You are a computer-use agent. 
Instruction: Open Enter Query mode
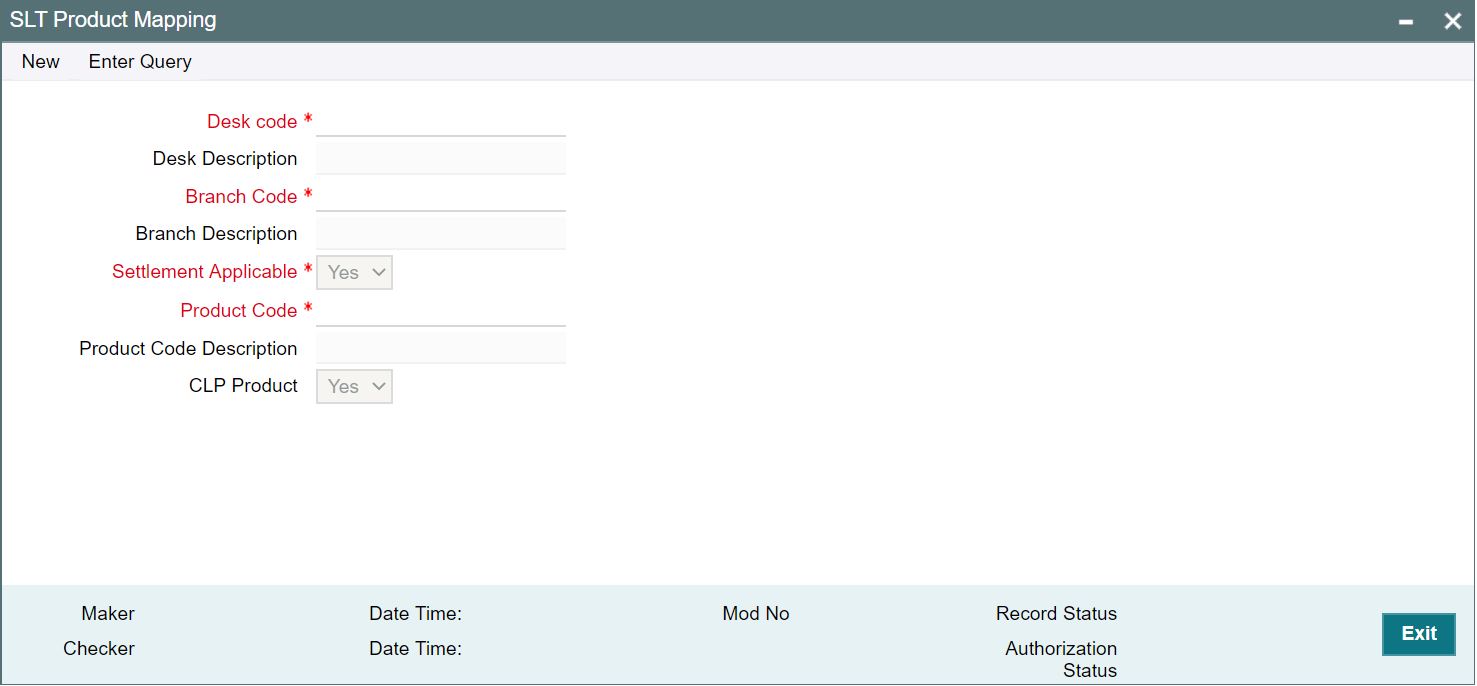(140, 62)
